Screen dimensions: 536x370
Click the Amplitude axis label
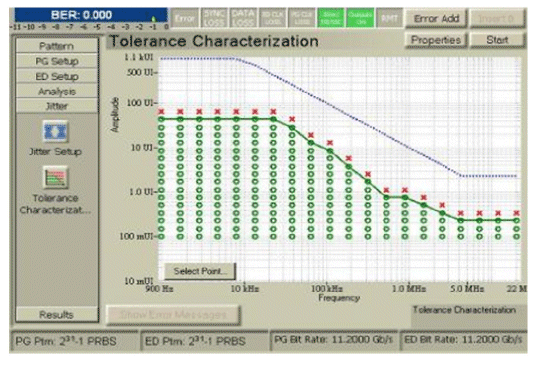(115, 115)
